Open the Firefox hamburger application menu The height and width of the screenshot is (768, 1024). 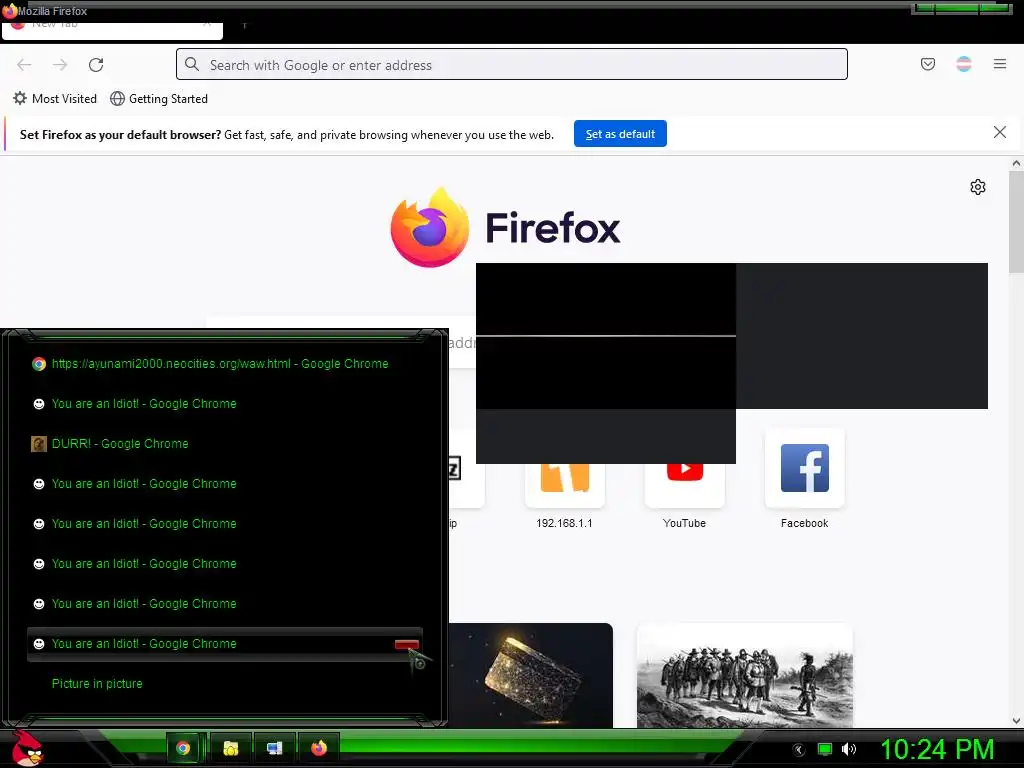(x=999, y=64)
